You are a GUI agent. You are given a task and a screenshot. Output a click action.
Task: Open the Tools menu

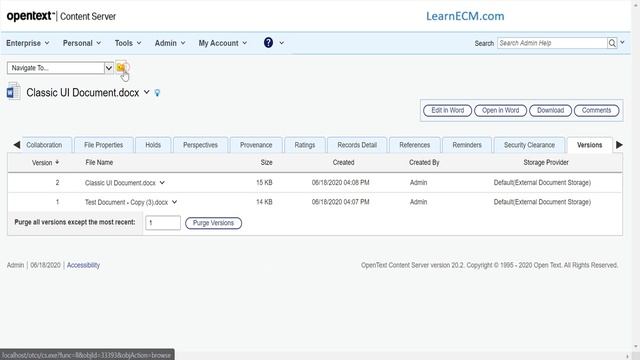coord(128,43)
